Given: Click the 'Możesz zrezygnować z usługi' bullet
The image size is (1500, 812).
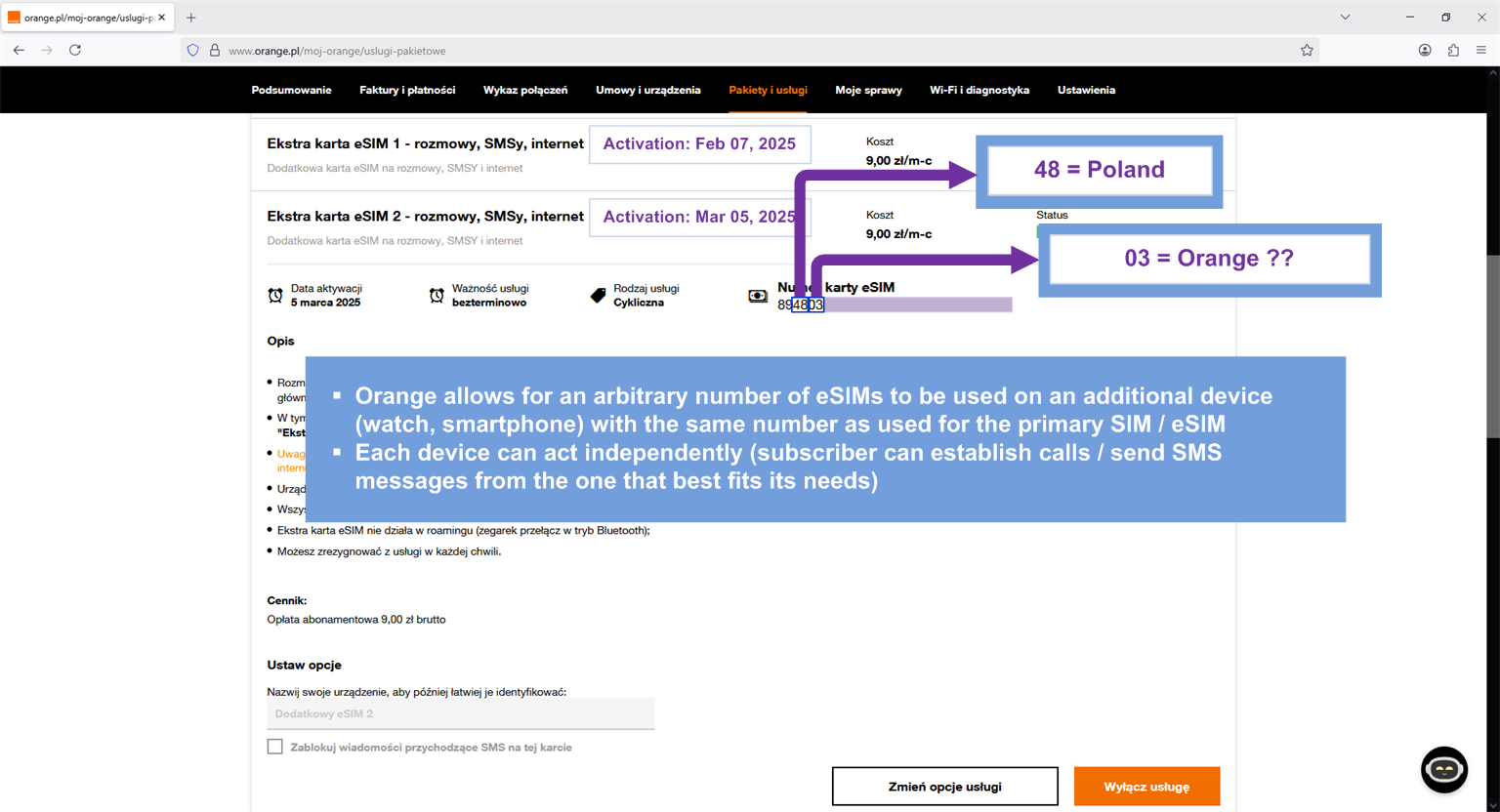Looking at the screenshot, I should coord(389,551).
